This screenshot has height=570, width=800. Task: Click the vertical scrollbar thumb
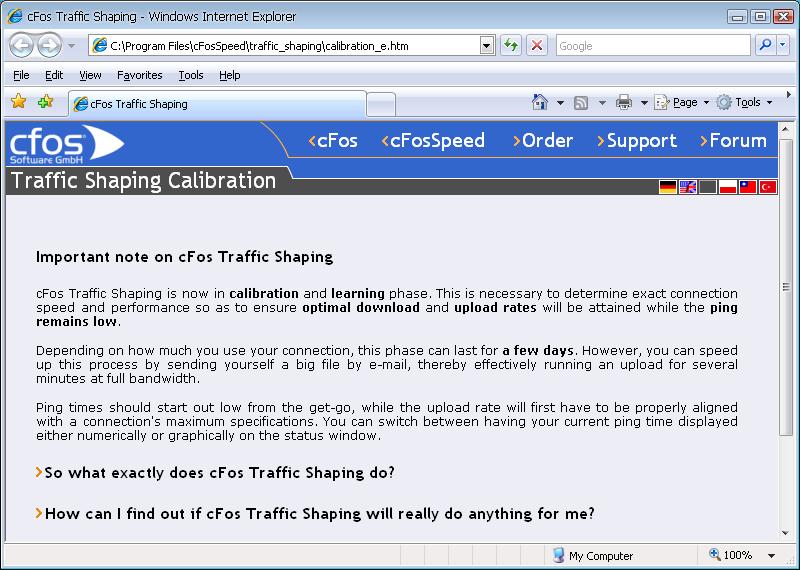(786, 287)
